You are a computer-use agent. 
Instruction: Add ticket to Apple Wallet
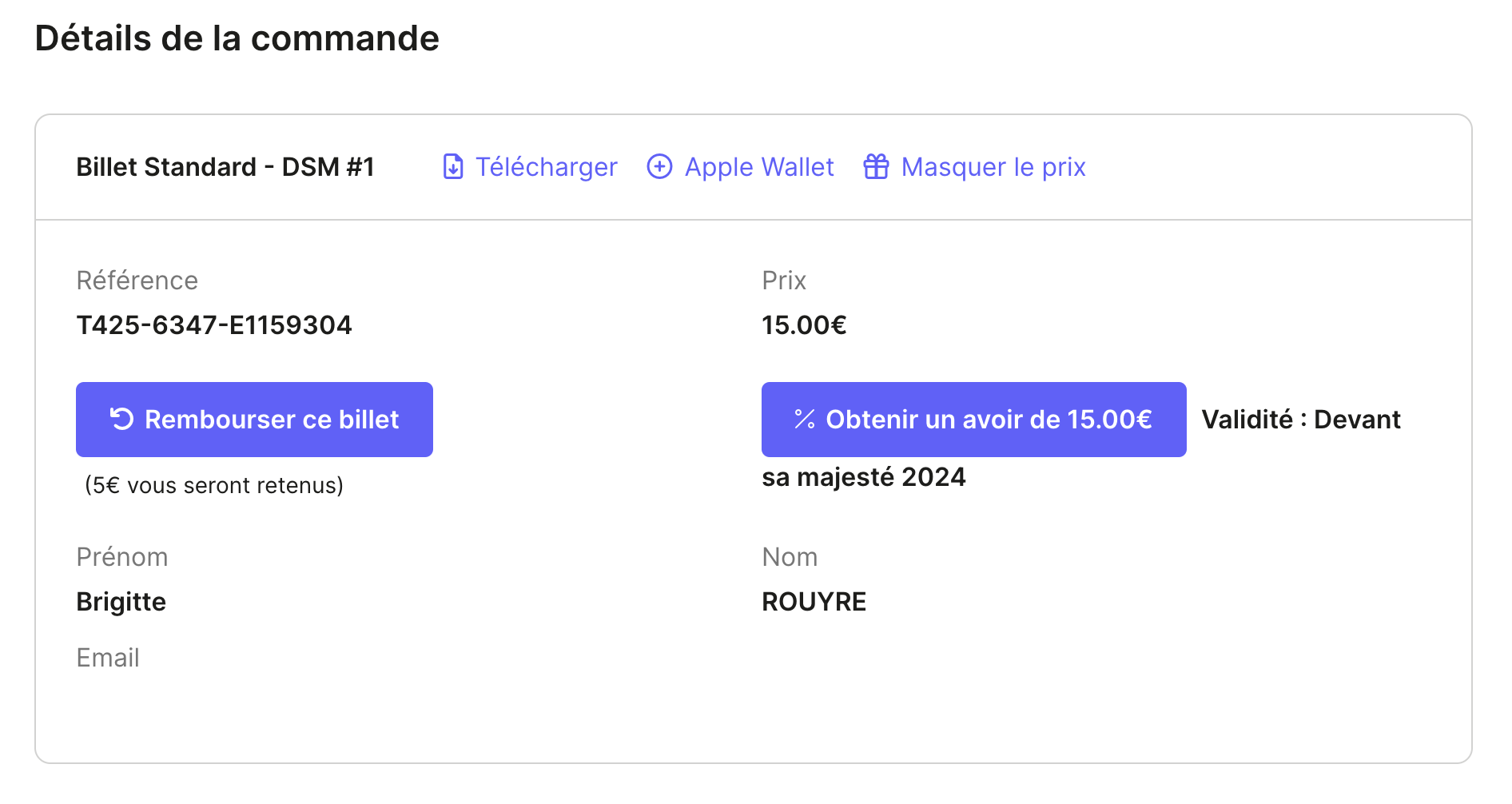tap(758, 167)
